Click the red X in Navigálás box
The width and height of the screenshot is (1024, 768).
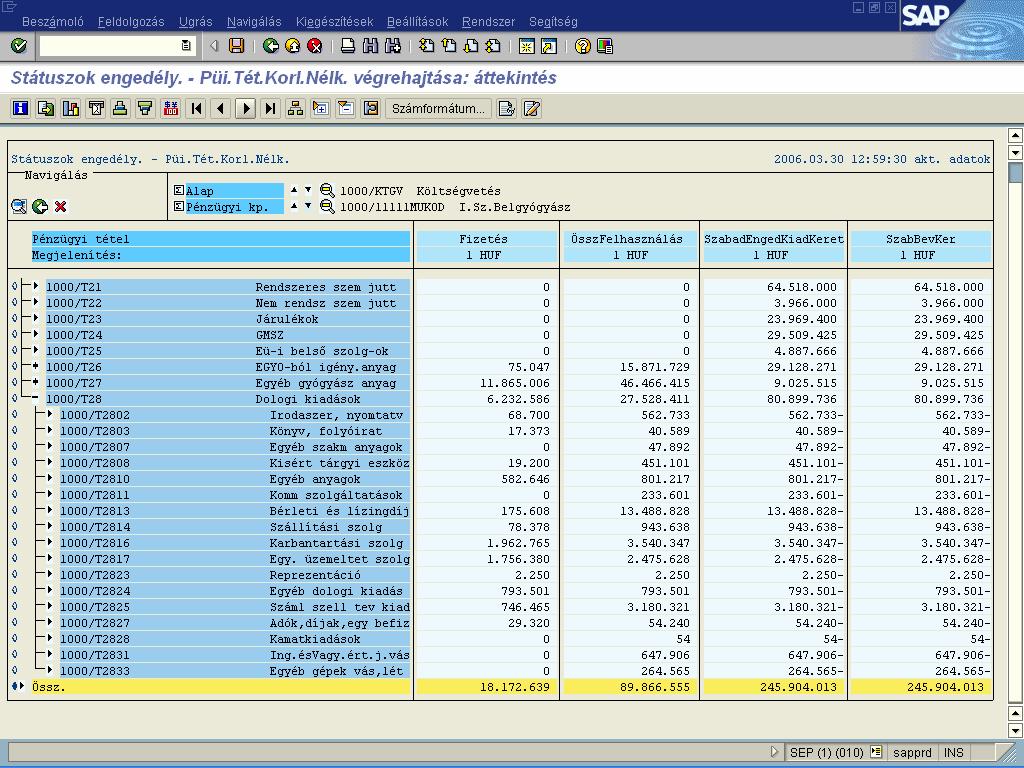tap(61, 207)
